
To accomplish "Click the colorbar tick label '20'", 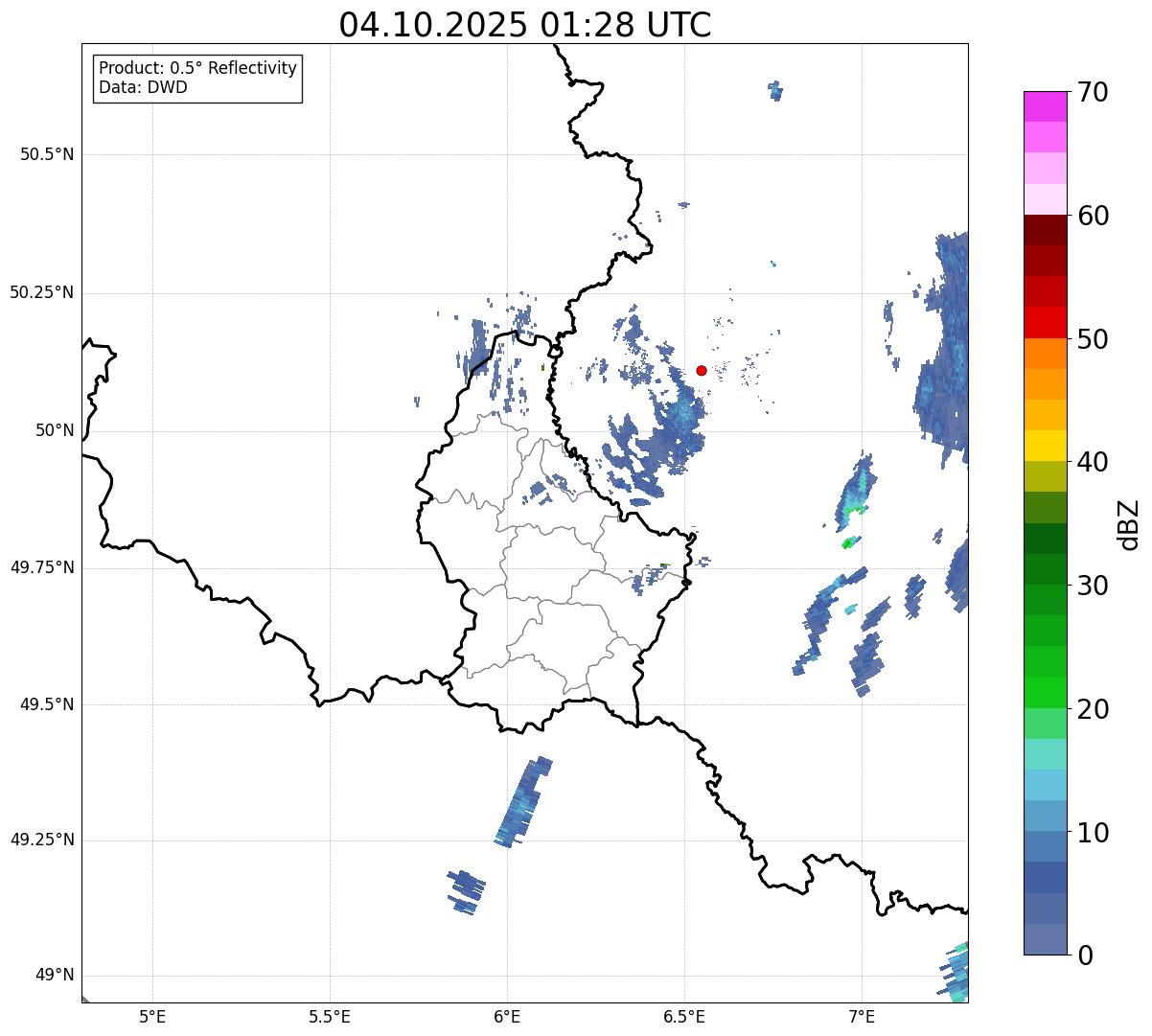I will click(1093, 709).
